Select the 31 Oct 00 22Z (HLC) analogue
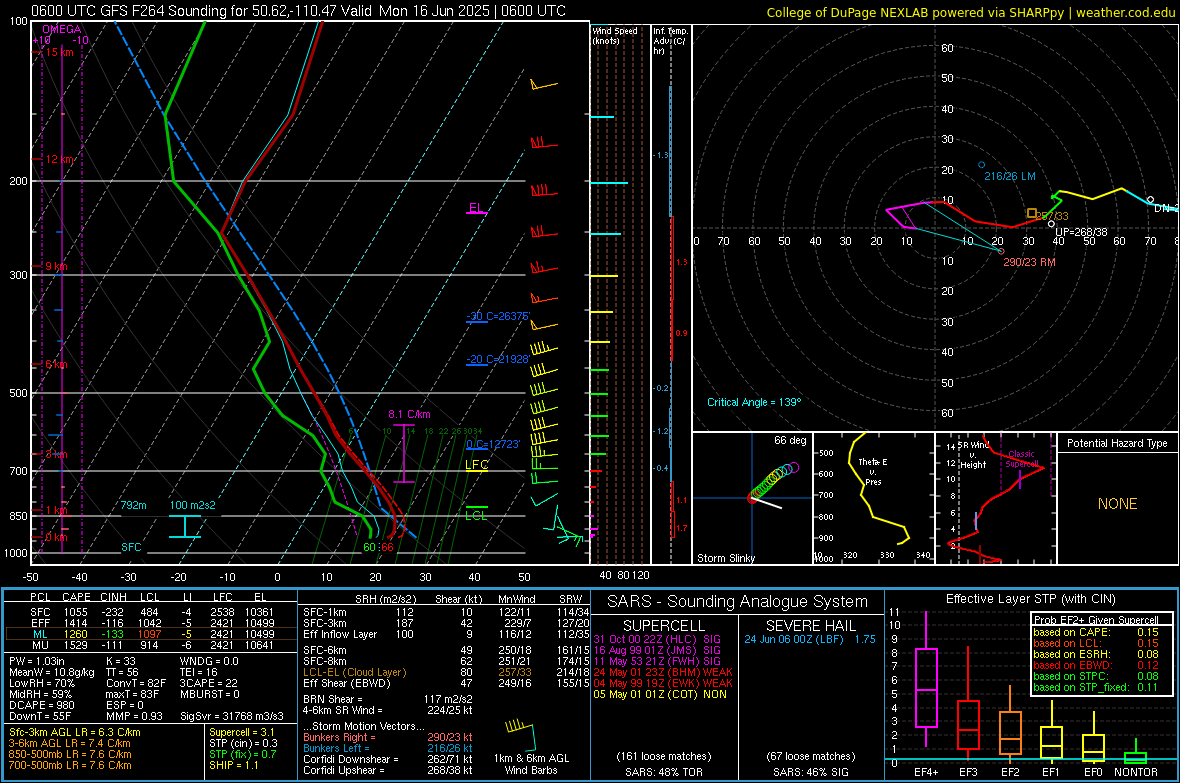1180x783 pixels. point(657,639)
